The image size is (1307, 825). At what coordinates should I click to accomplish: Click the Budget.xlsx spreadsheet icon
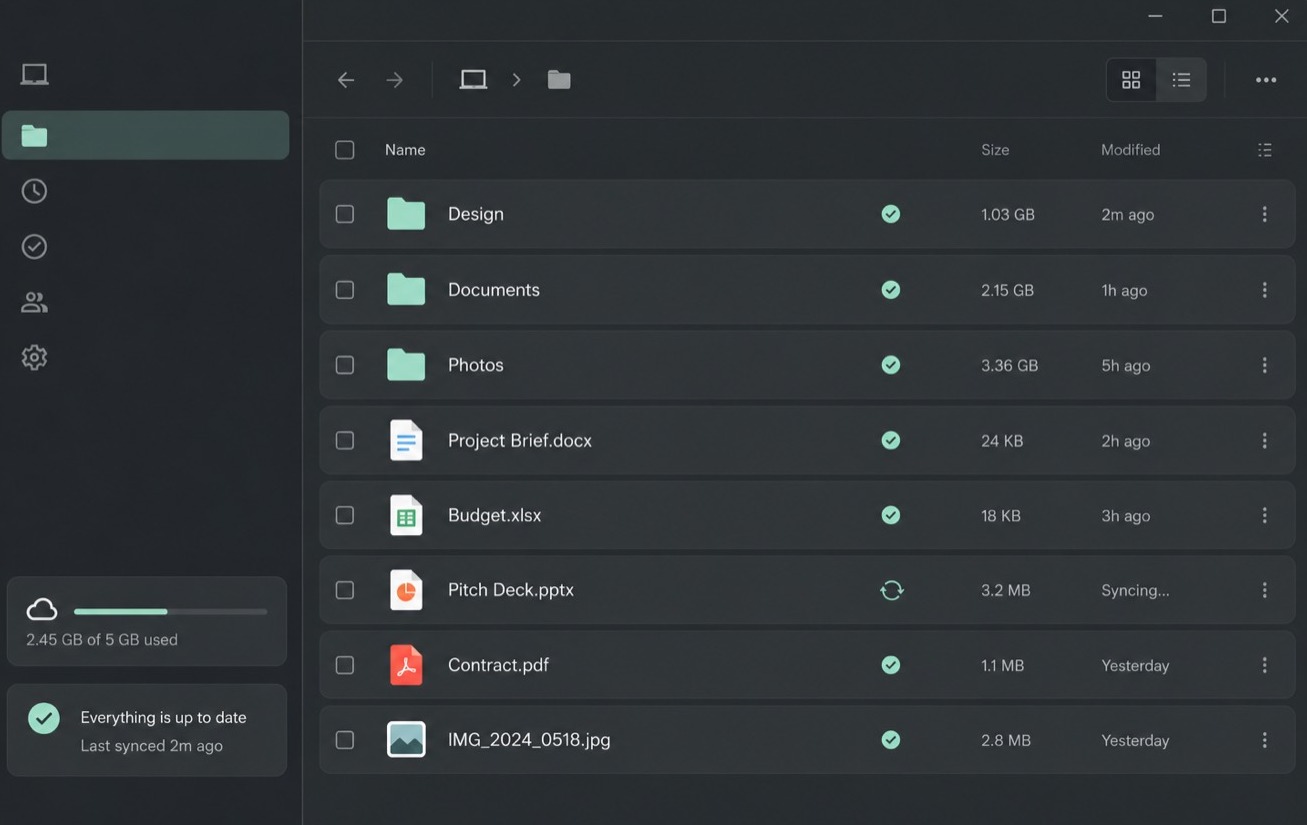tap(406, 515)
